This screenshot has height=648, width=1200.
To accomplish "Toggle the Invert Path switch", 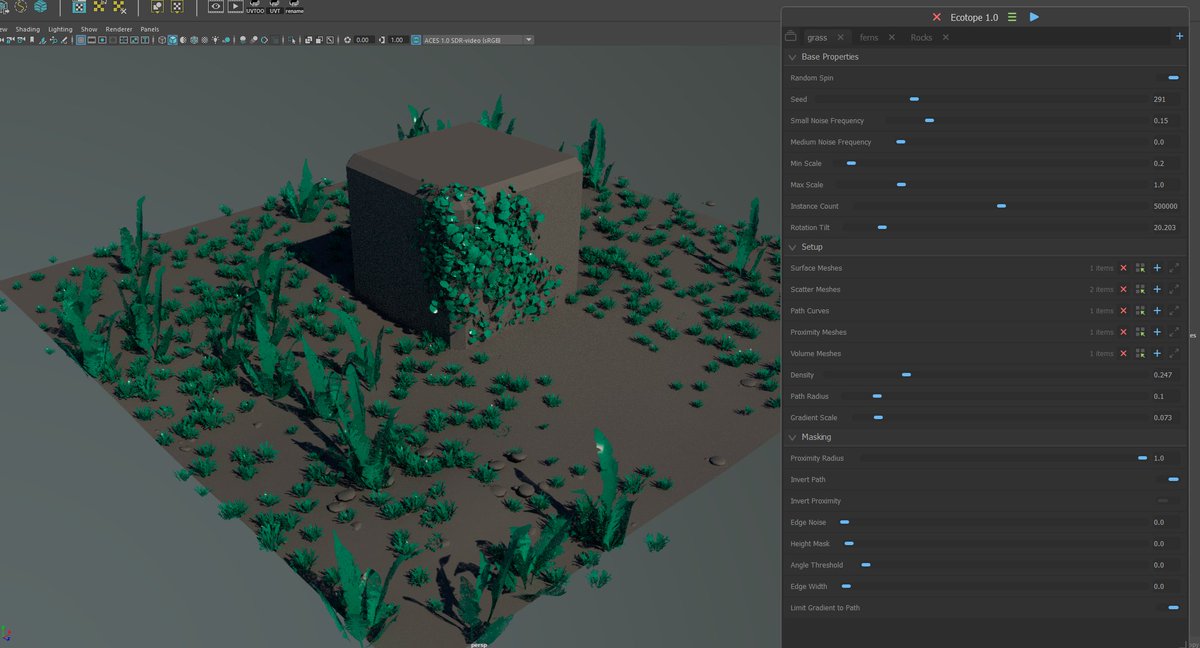I will (1173, 479).
